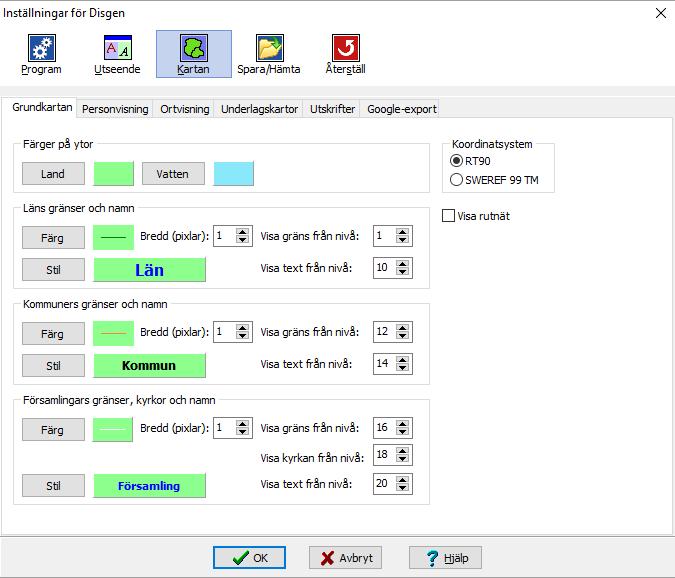Select the RT90 coordinate system
This screenshot has height=578, width=675.
click(x=470, y=161)
